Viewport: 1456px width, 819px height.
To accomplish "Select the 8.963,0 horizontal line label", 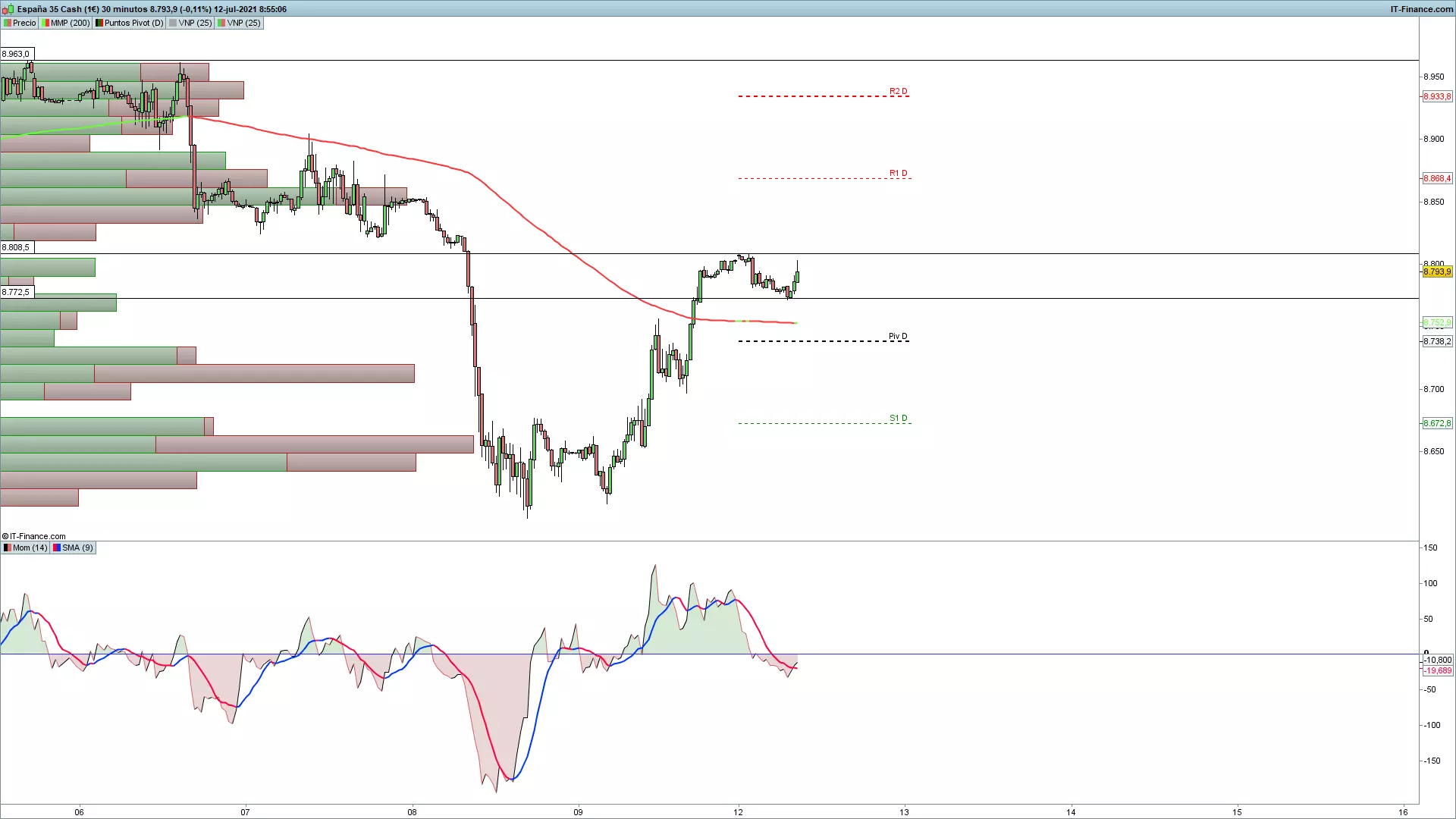I will click(16, 54).
